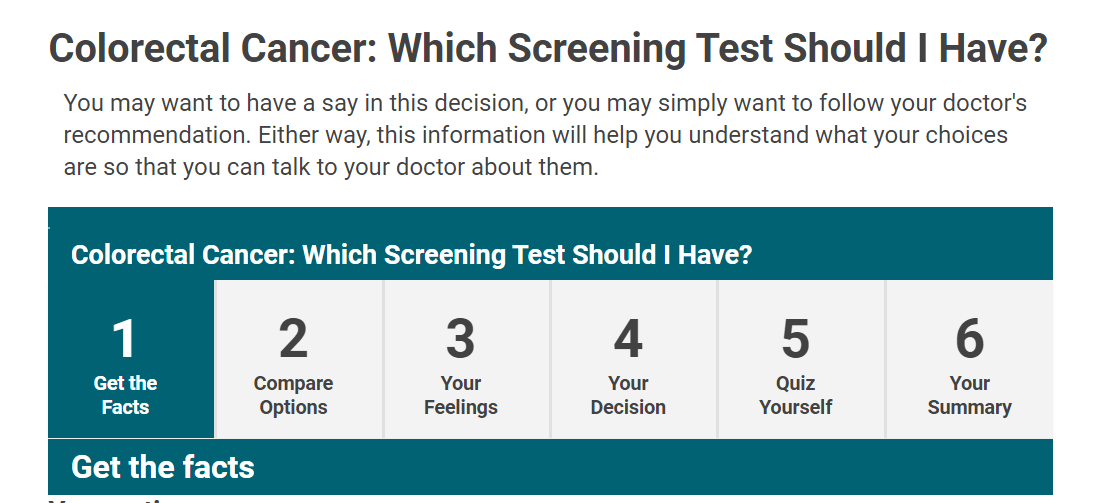This screenshot has height=503, width=1102.
Task: Click the large number 3 step
Action: 460,339
